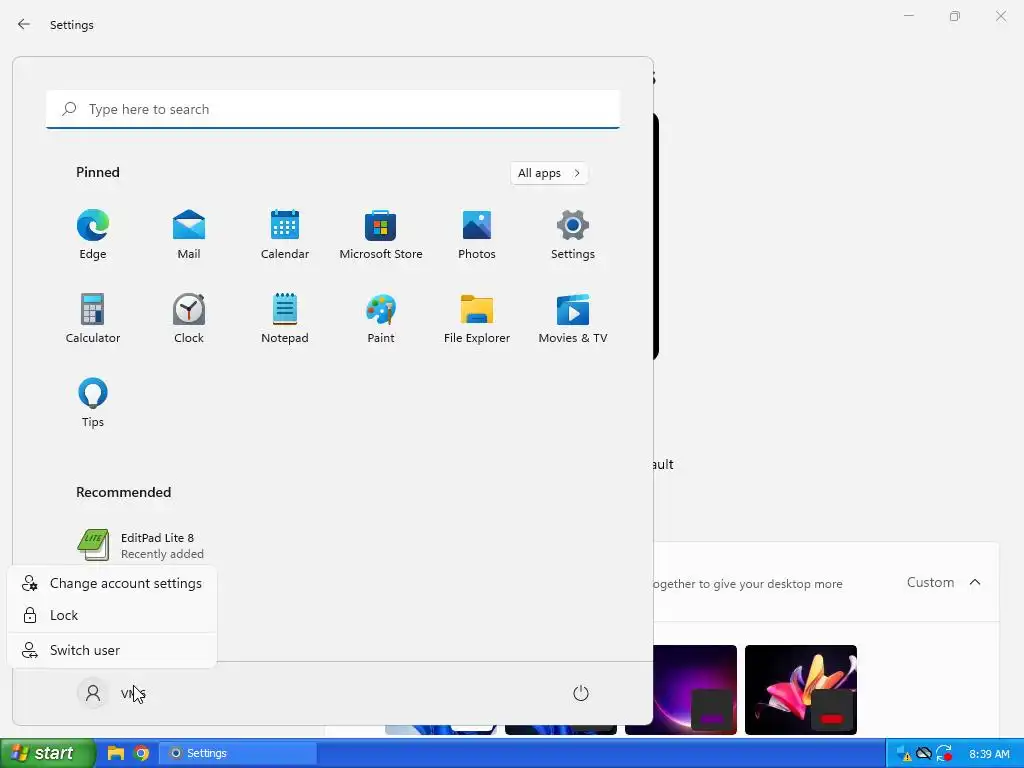
Task: Select the purple glow theme thumbnail
Action: [680, 690]
